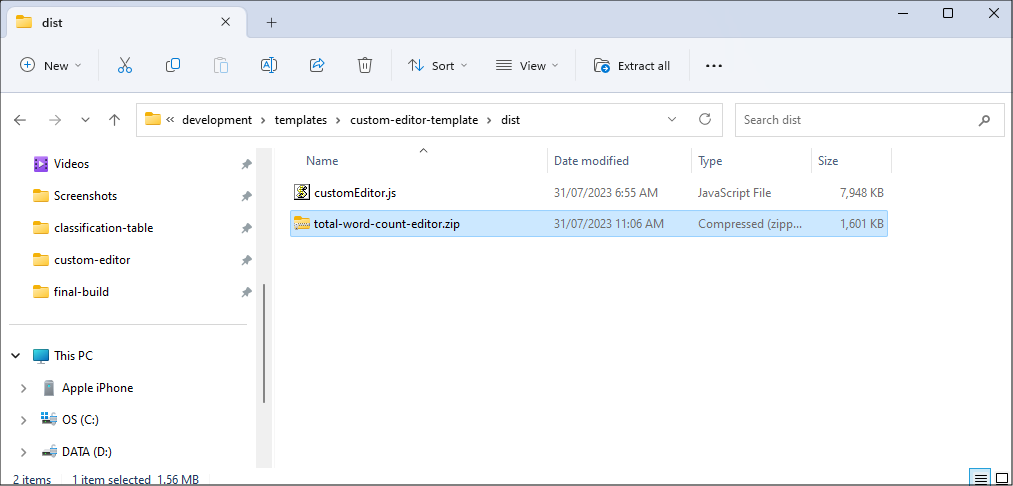Open Videos in the sidebar

72,164
